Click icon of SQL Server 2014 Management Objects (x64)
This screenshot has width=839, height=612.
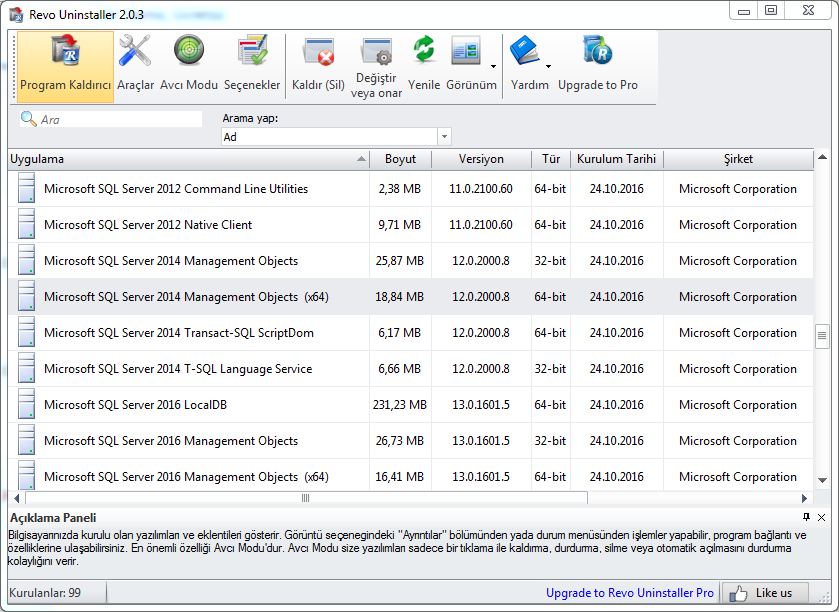pos(26,296)
